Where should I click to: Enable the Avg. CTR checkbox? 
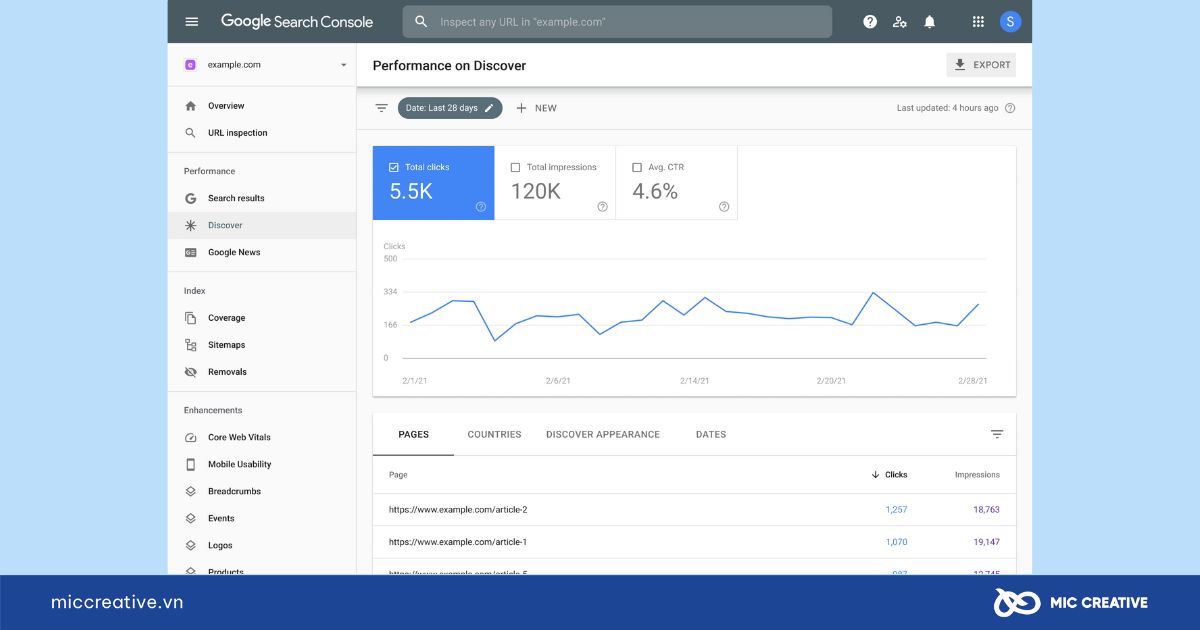click(x=637, y=167)
